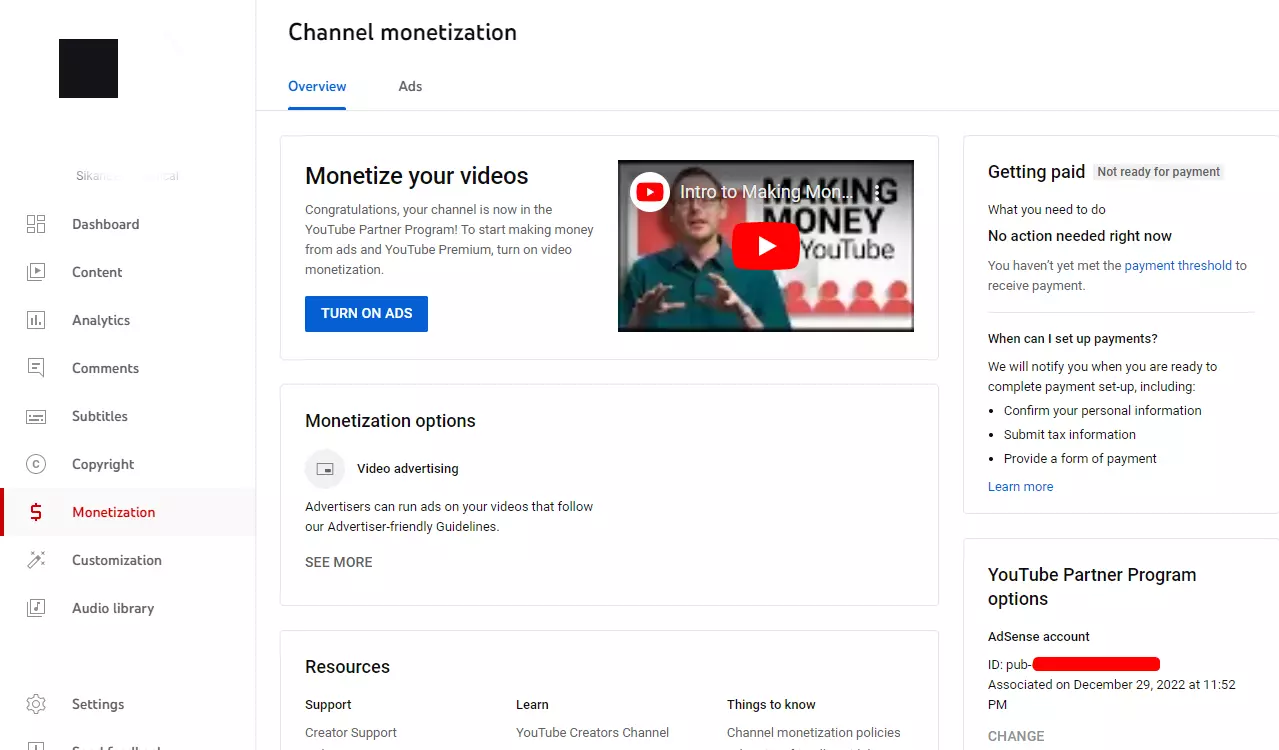Click the Dashboard grid icon
The height and width of the screenshot is (750, 1279).
[x=36, y=224]
